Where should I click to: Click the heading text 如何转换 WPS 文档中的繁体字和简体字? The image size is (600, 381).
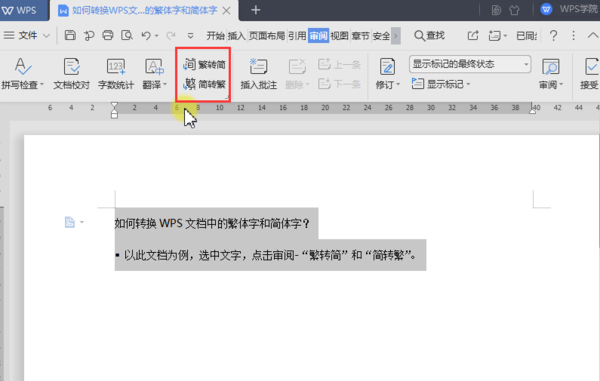click(213, 223)
